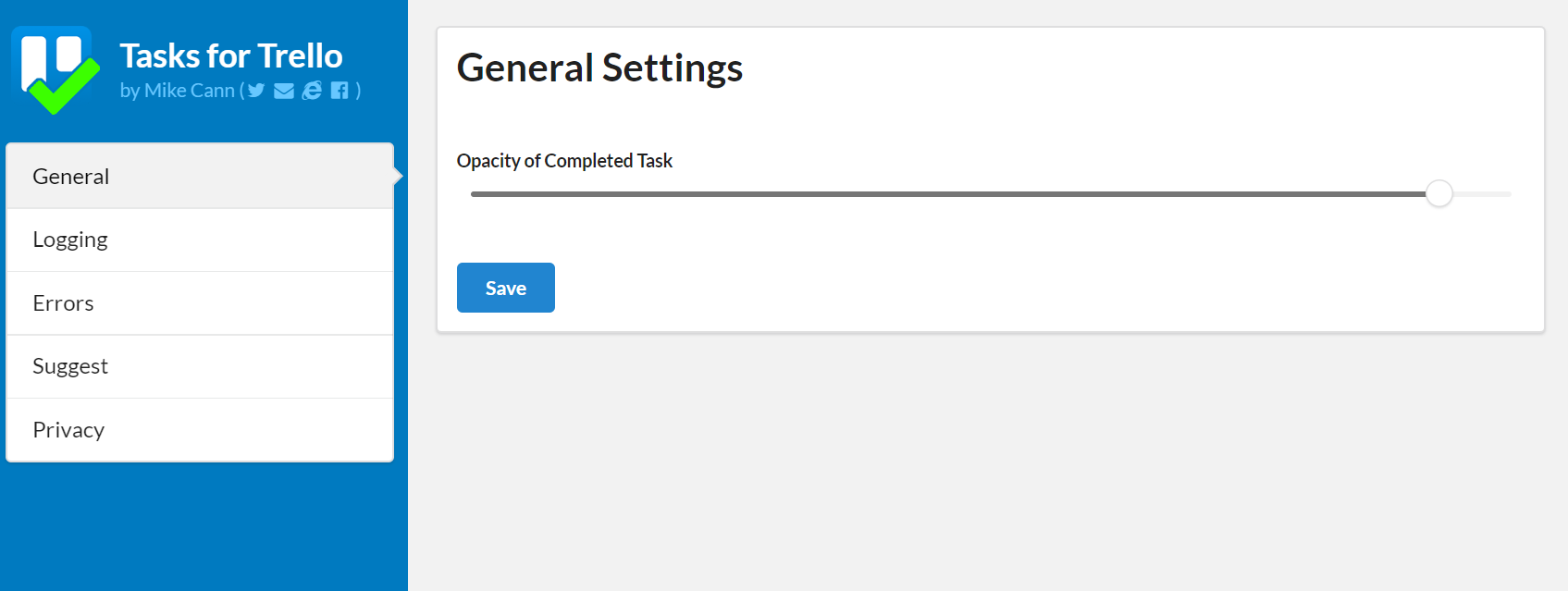Click the email envelope icon
Viewport: 1568px width, 591px height.
pos(284,91)
